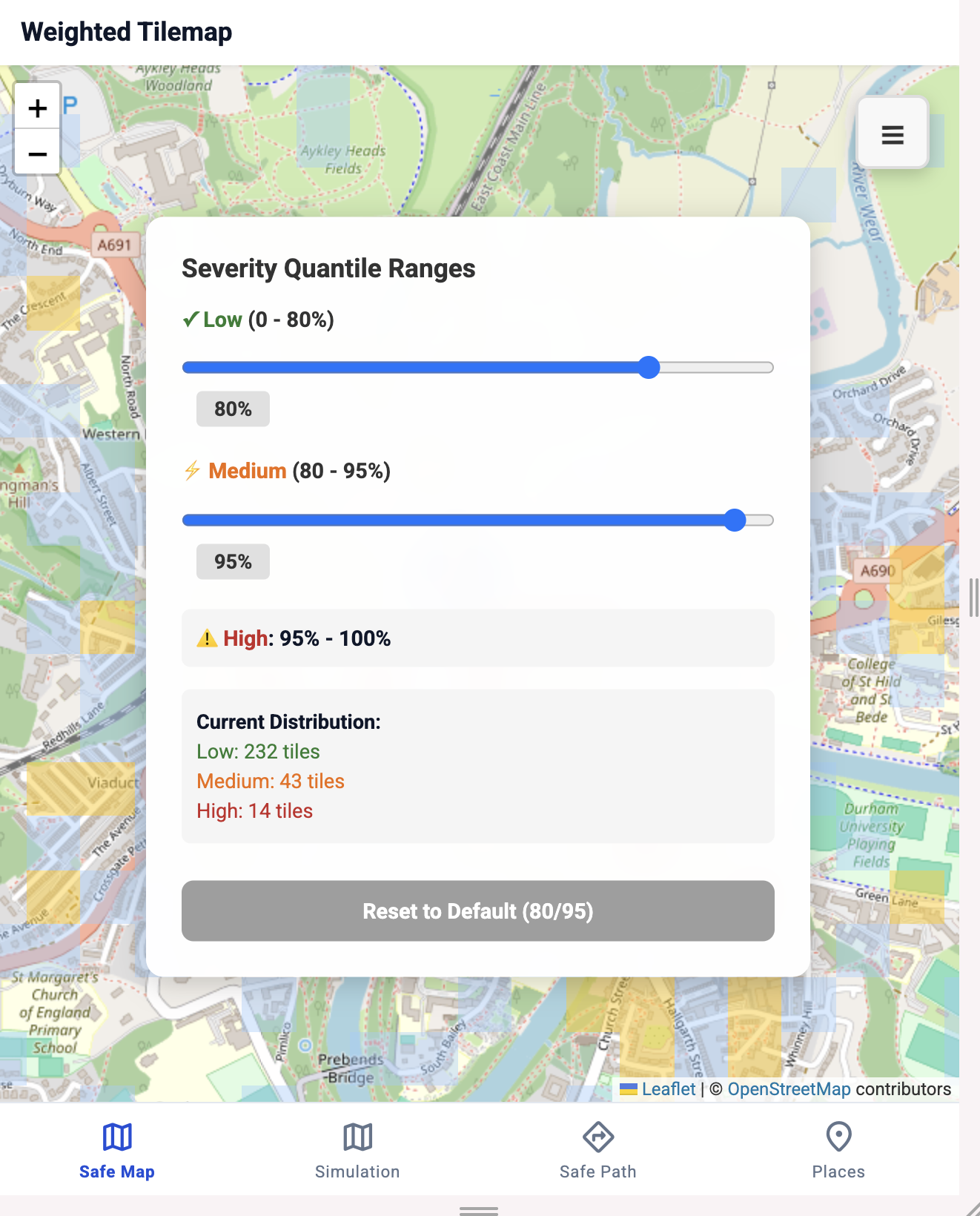Click the Safe Path directions icon
The height and width of the screenshot is (1216, 980).
[597, 1136]
